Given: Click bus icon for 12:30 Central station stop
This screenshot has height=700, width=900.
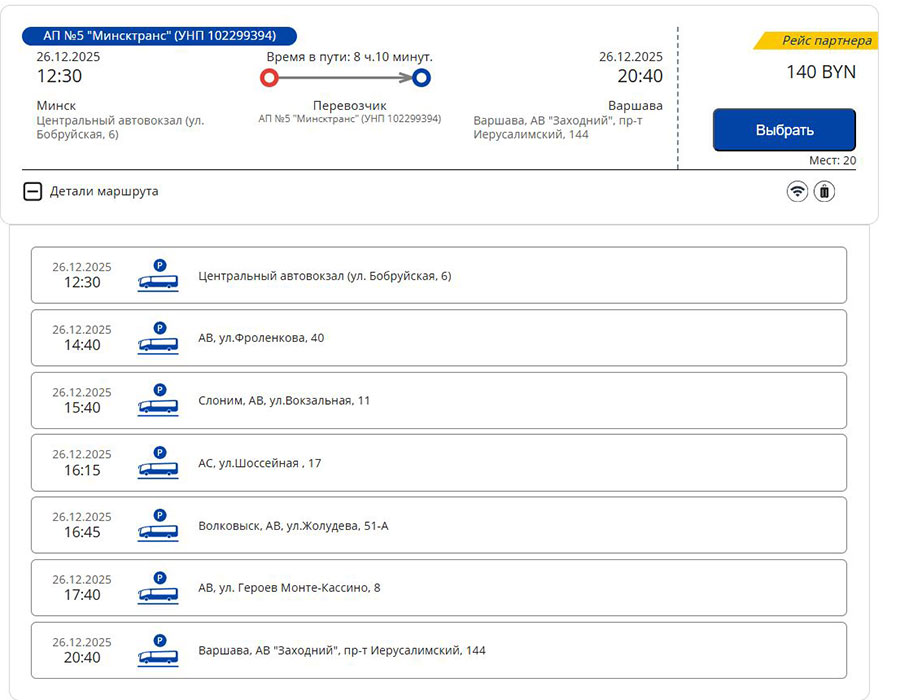Looking at the screenshot, I should point(158,275).
